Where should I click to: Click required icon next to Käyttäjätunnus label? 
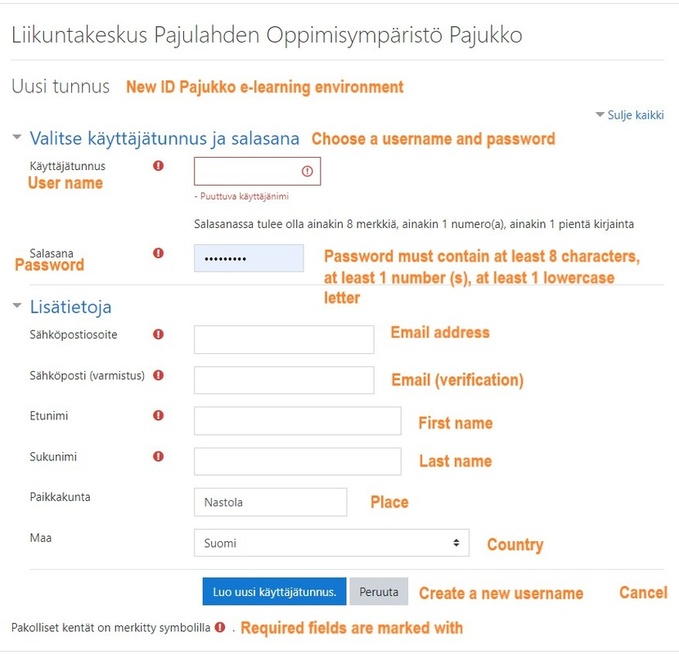tap(158, 166)
